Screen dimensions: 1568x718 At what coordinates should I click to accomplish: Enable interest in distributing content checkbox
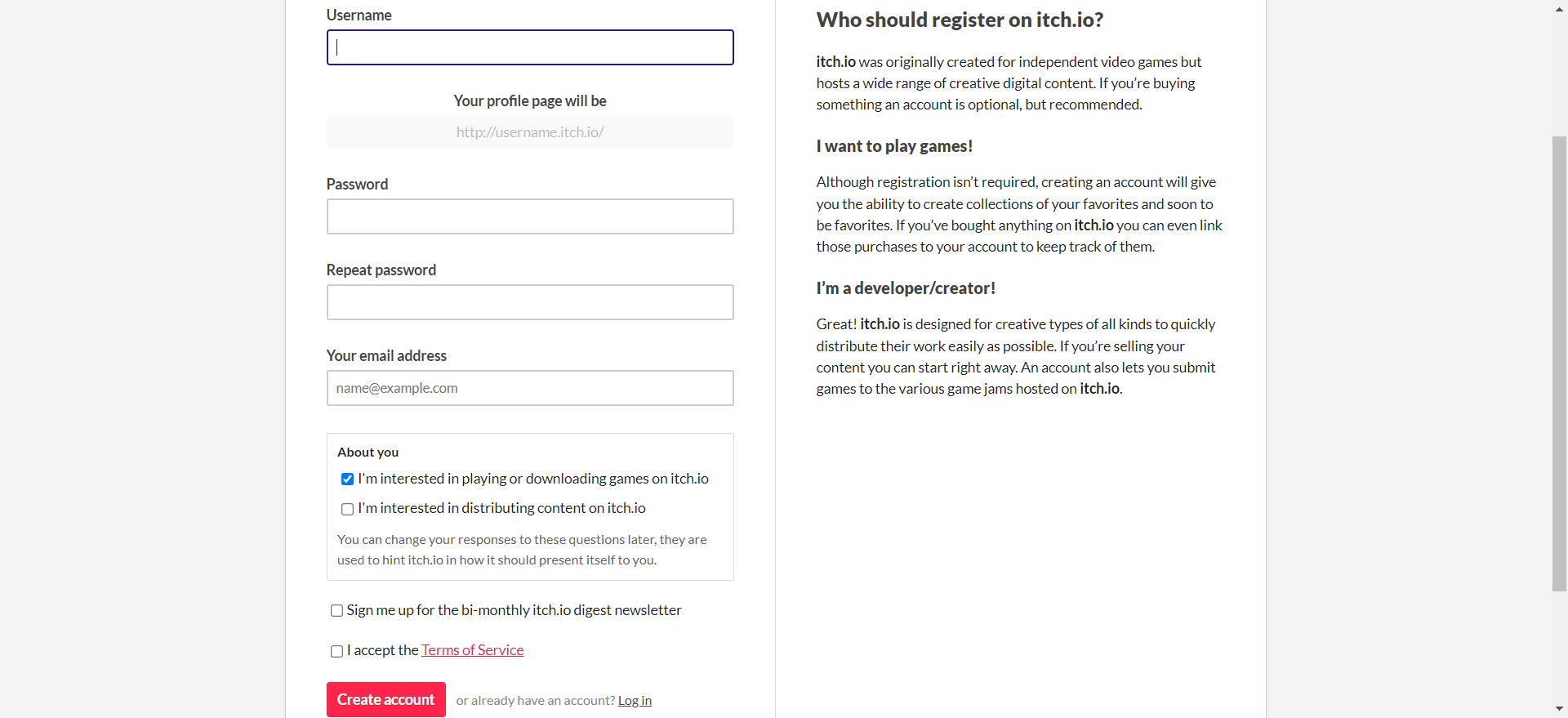pos(347,509)
